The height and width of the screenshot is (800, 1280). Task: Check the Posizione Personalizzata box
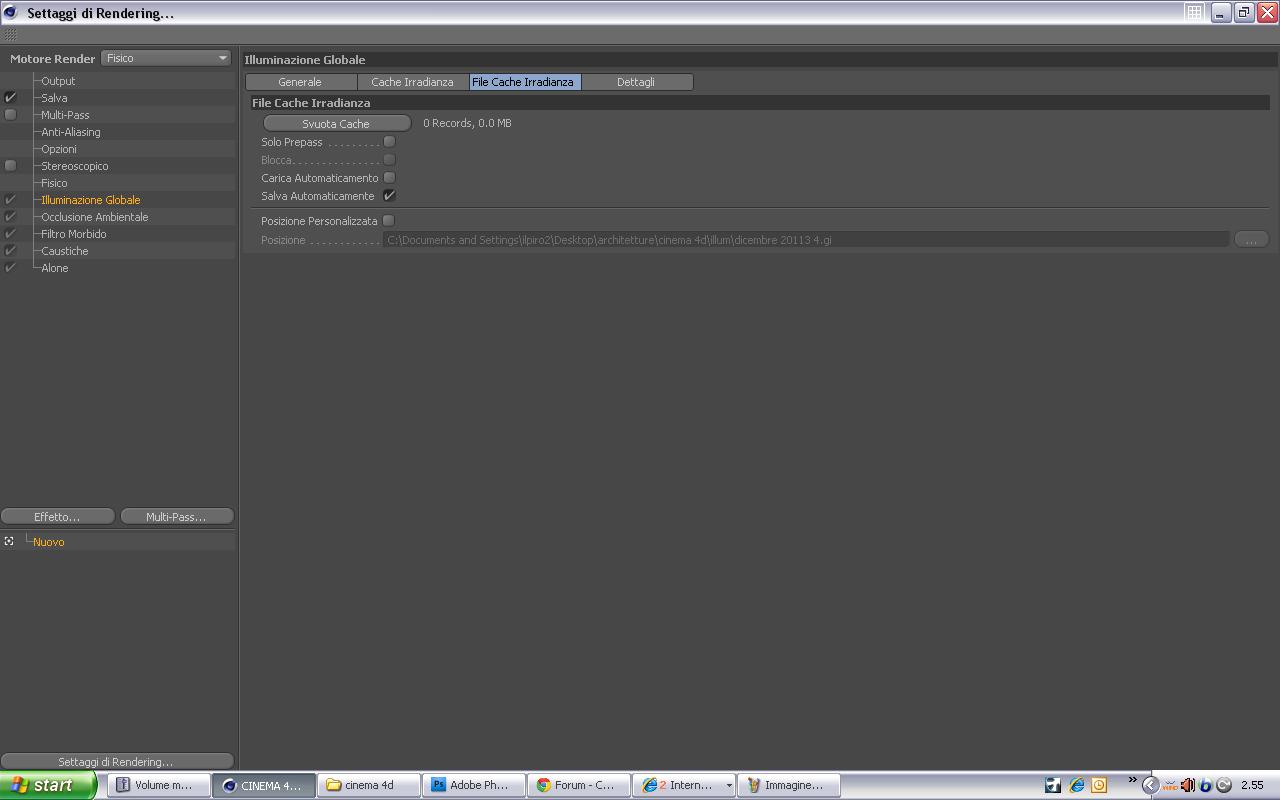[389, 221]
